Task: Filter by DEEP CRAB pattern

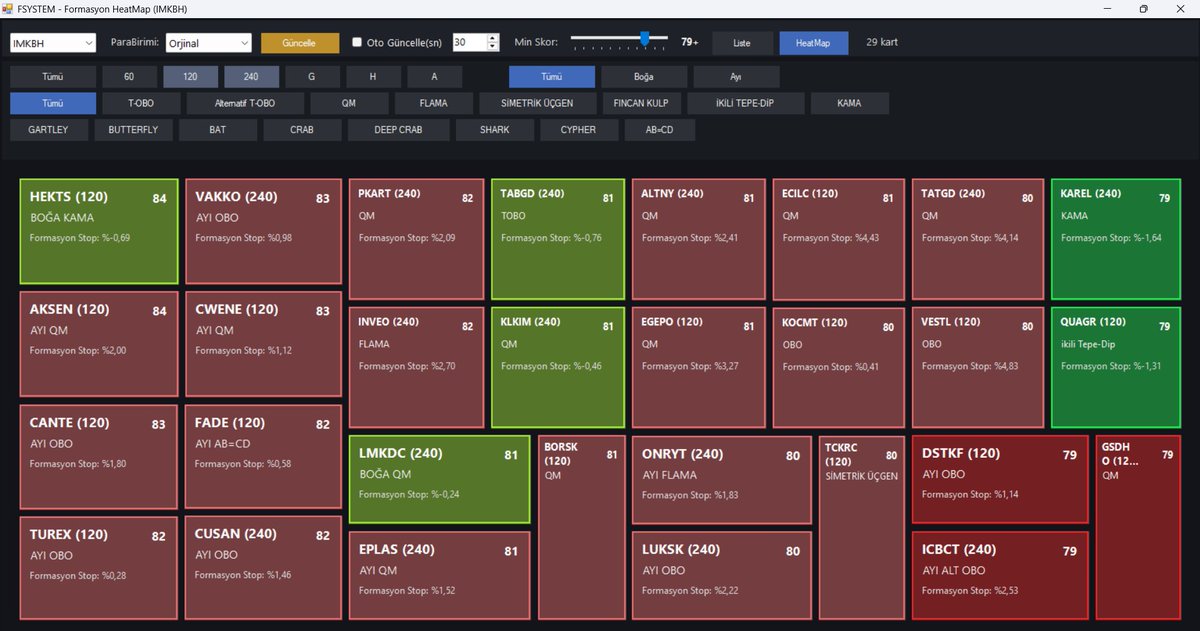Action: [398, 130]
